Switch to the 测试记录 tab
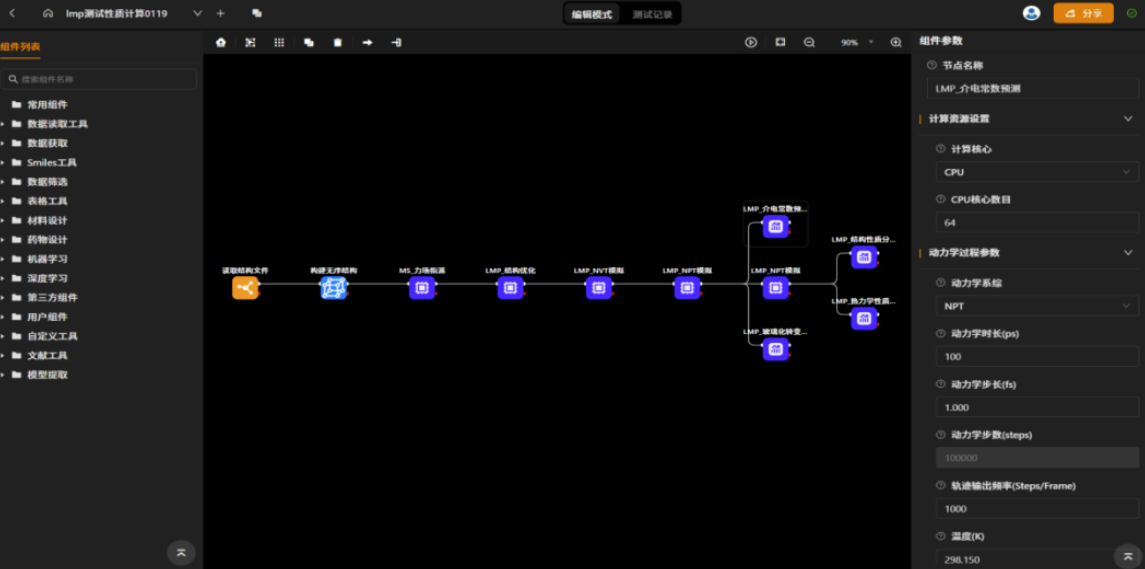The width and height of the screenshot is (1145, 569). click(x=652, y=14)
